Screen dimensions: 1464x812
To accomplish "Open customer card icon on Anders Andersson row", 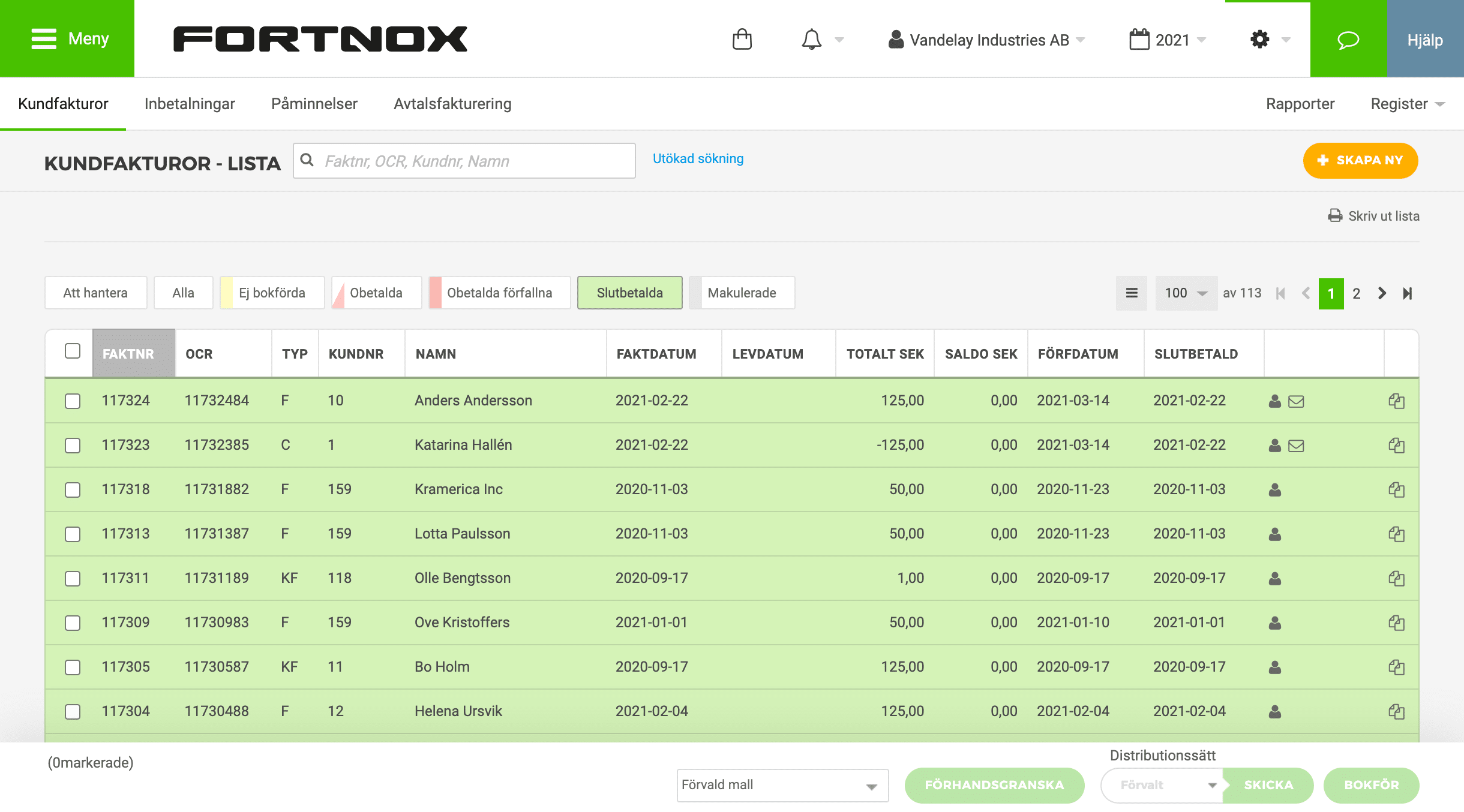I will point(1274,401).
